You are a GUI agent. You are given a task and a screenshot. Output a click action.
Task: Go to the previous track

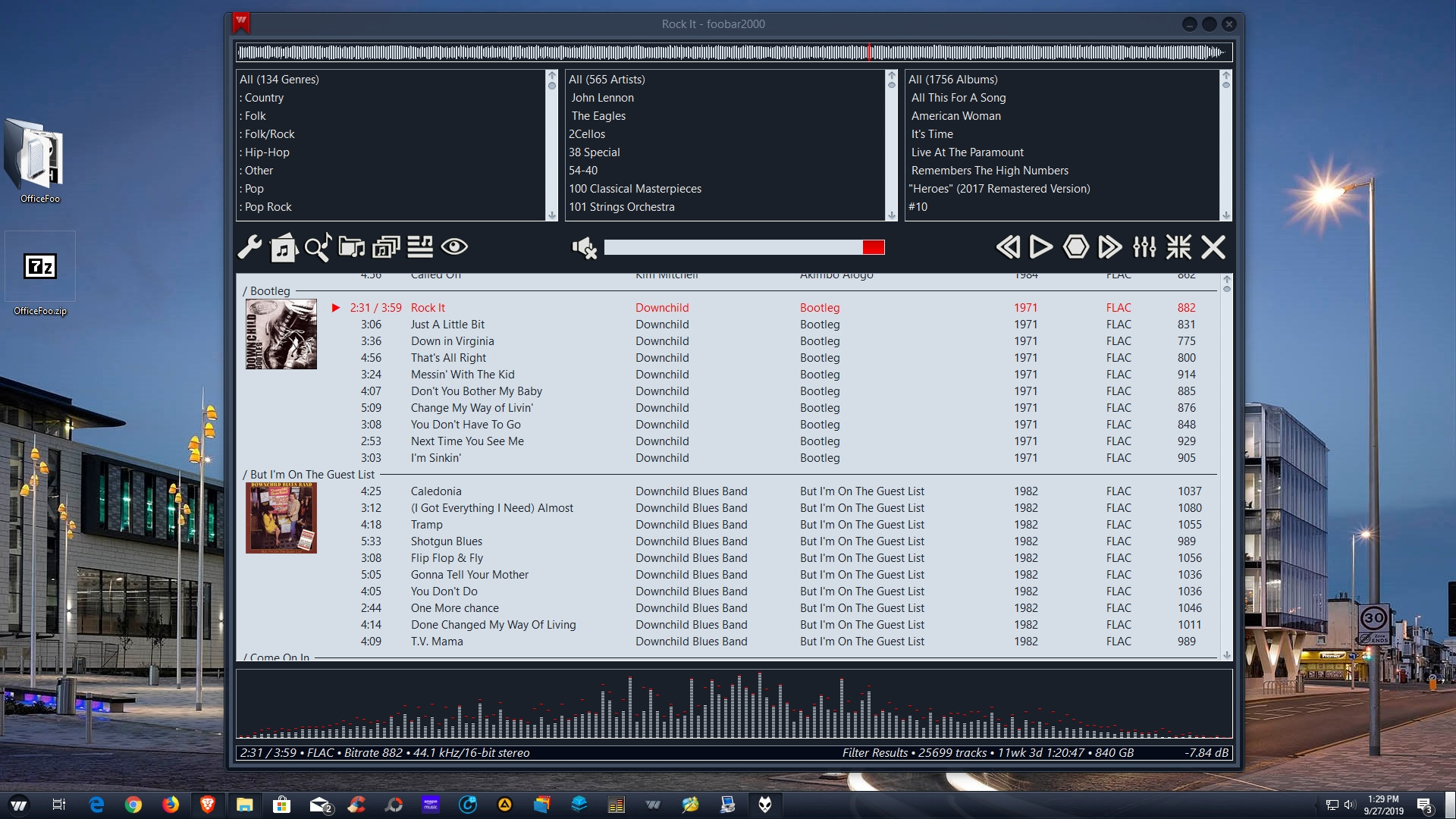pyautogui.click(x=1008, y=247)
